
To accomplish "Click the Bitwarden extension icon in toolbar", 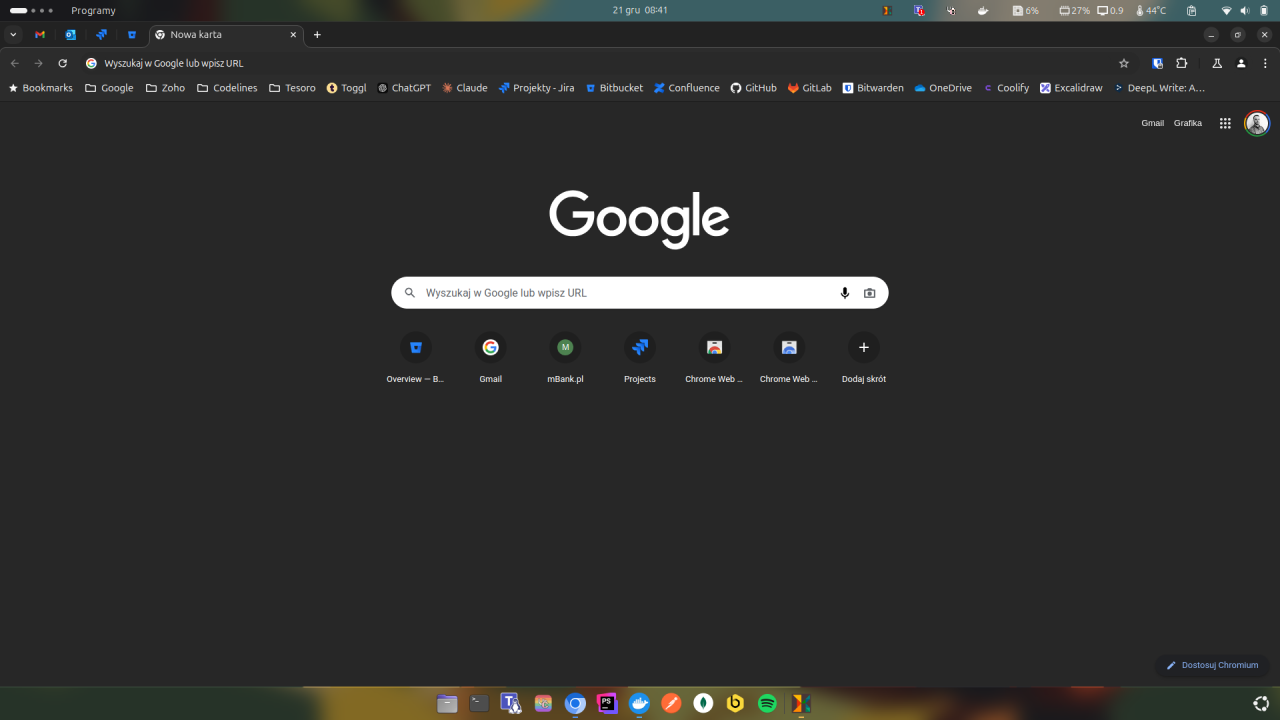I will pos(1157,63).
